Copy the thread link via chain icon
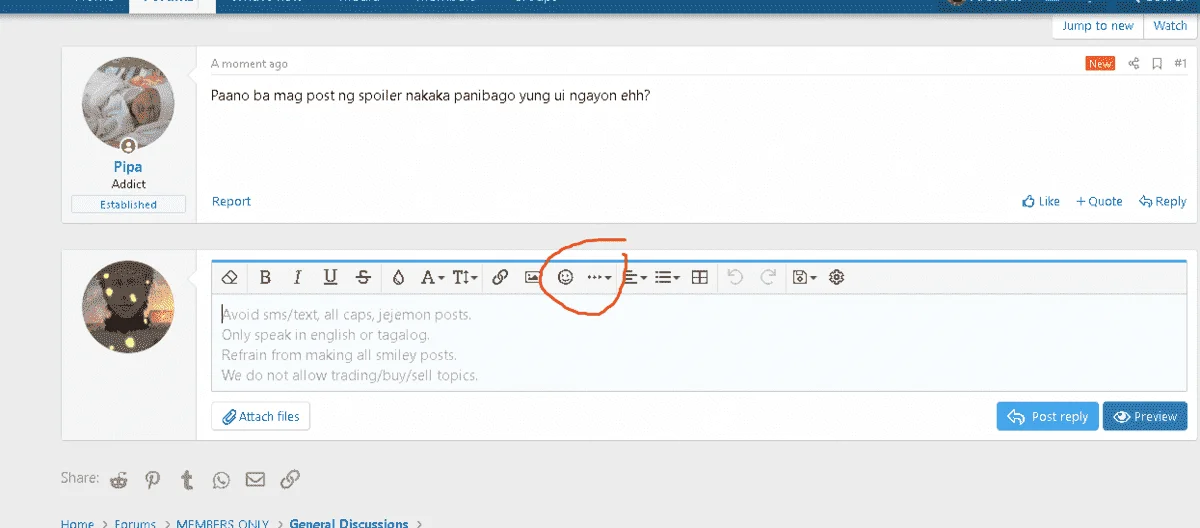The image size is (1200, 528). click(290, 480)
